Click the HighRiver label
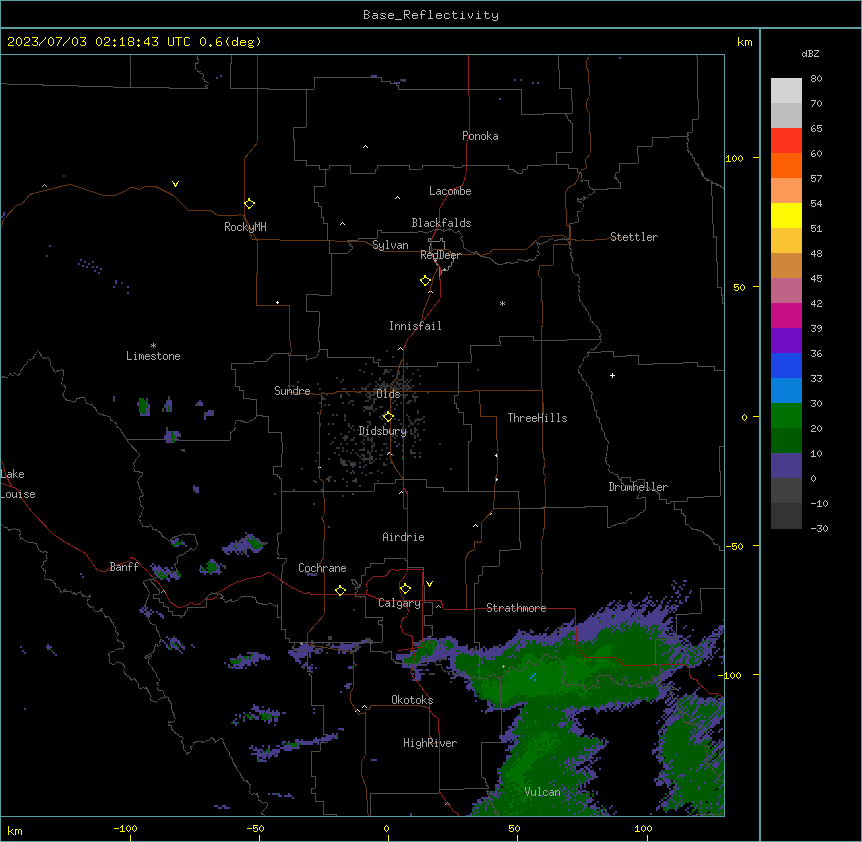The width and height of the screenshot is (862, 842). click(x=430, y=743)
